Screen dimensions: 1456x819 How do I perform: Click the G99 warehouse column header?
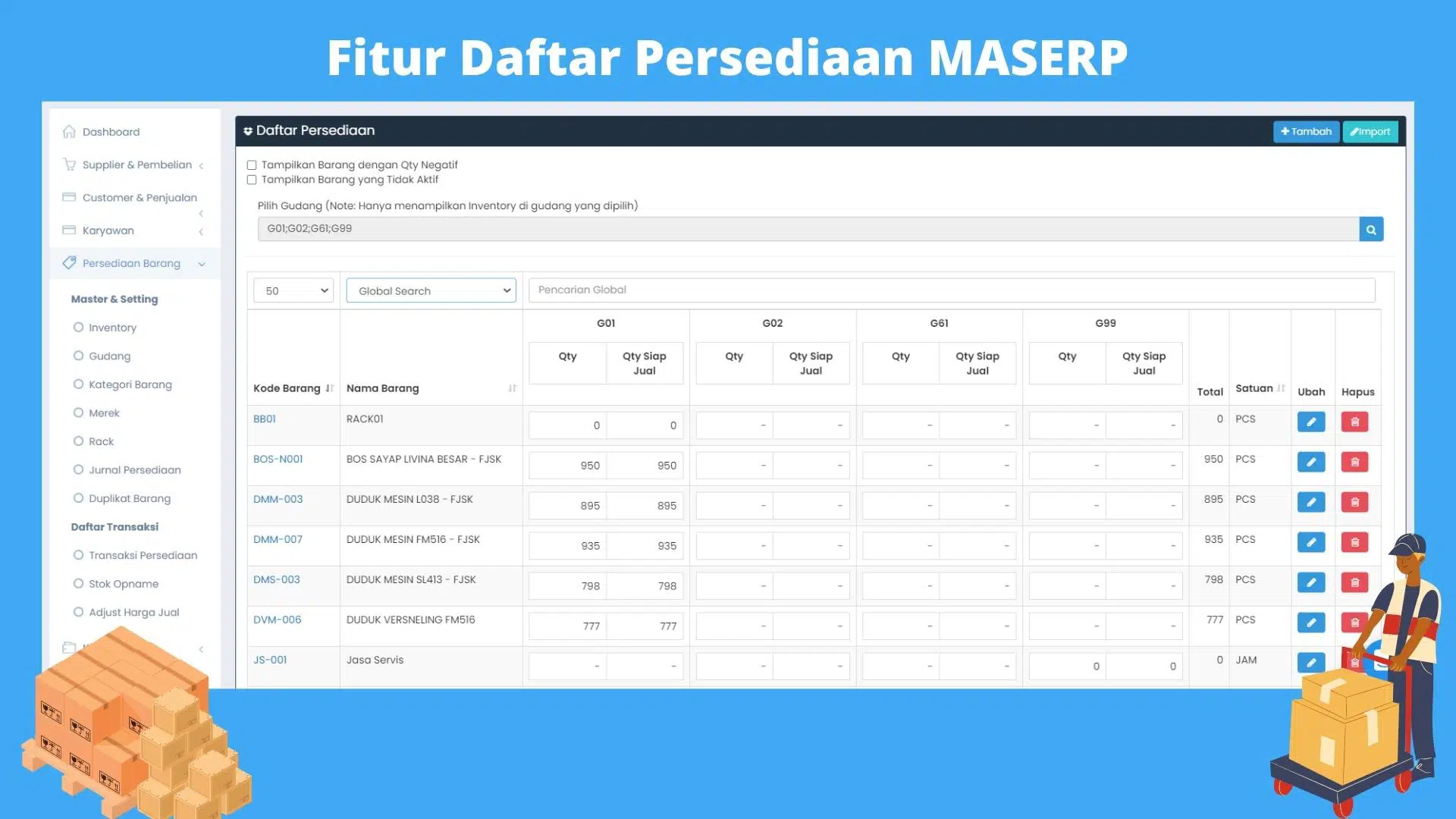1106,323
